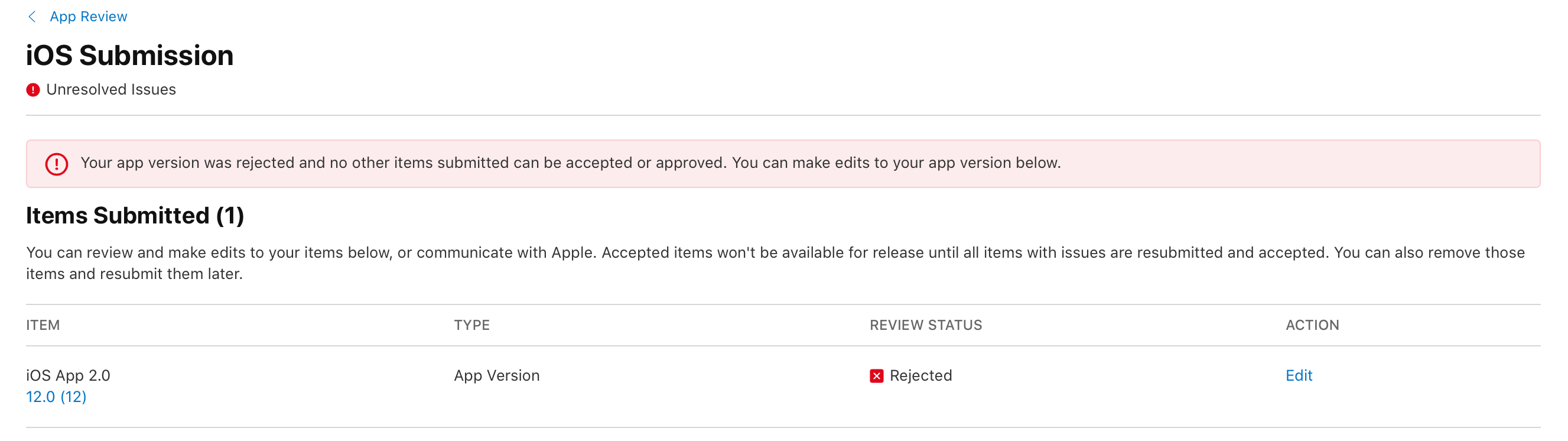This screenshot has height=441, width=1568.
Task: Click the iOS App 2.0 item name
Action: 68,375
